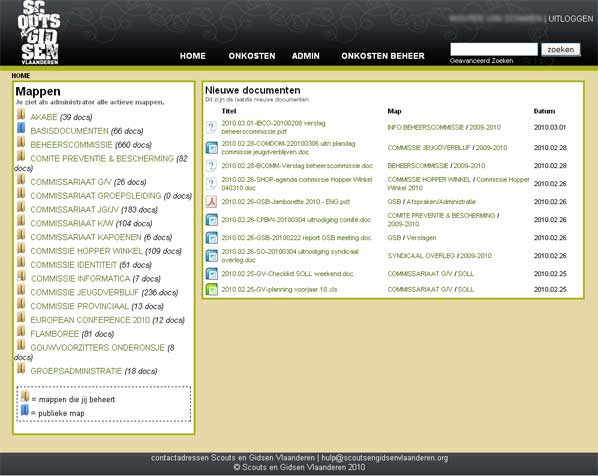Click hulp@scoutsengidsenvlaanderen.org email link
Viewport: 598px width, 476px height.
point(384,458)
